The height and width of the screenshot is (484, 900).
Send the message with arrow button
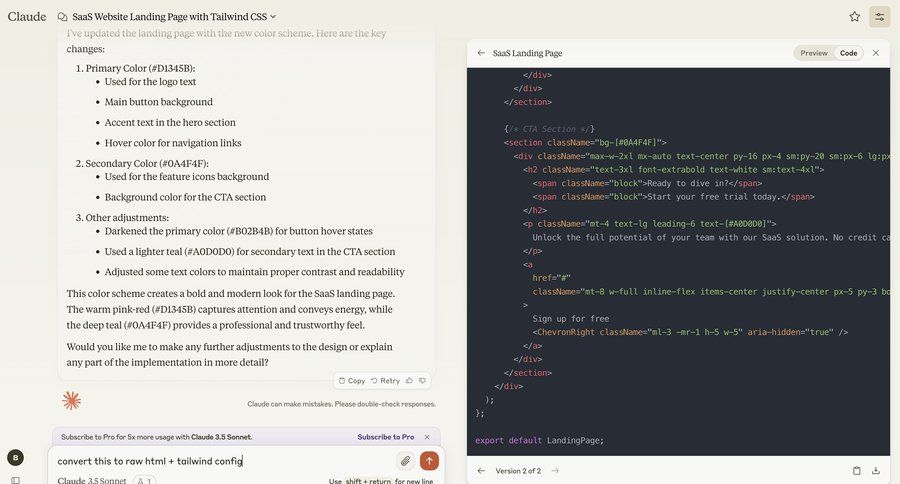click(429, 460)
